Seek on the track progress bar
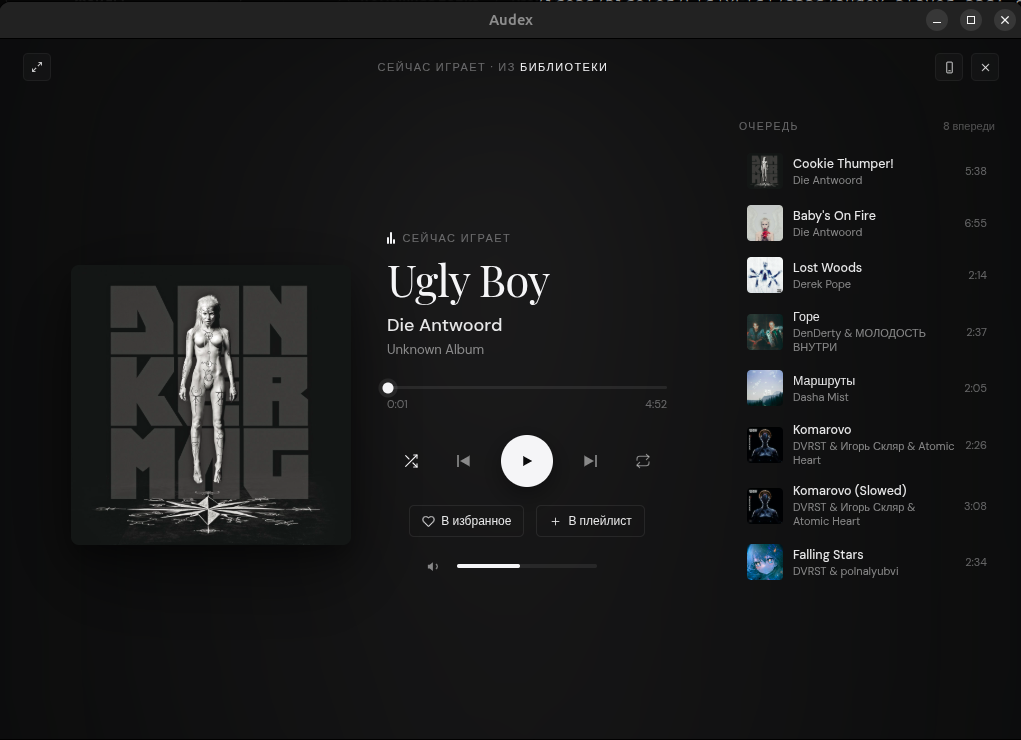The width and height of the screenshot is (1021, 740). (527, 388)
